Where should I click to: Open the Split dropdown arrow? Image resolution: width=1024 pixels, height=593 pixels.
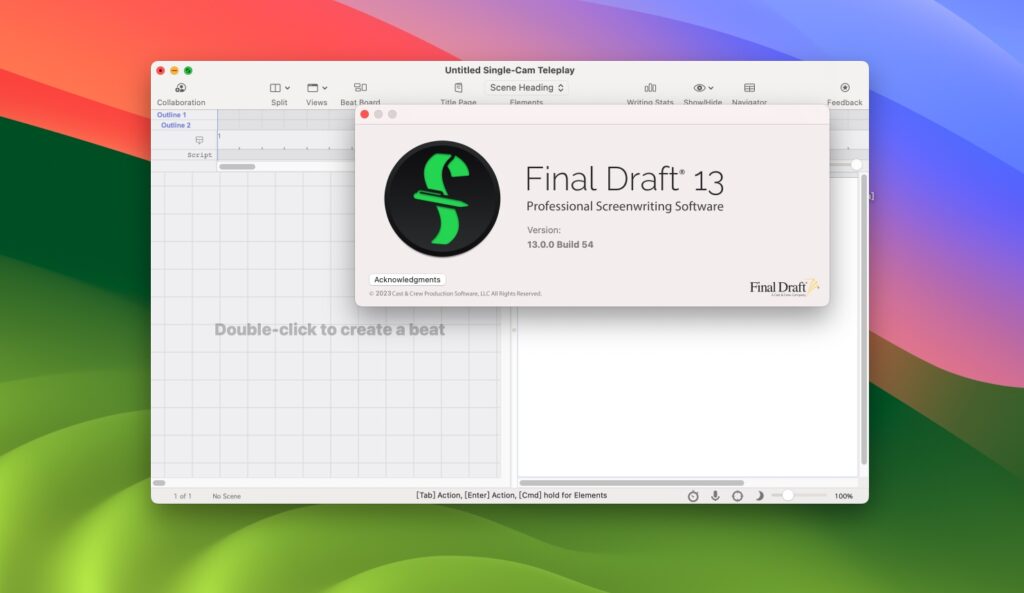pos(290,87)
